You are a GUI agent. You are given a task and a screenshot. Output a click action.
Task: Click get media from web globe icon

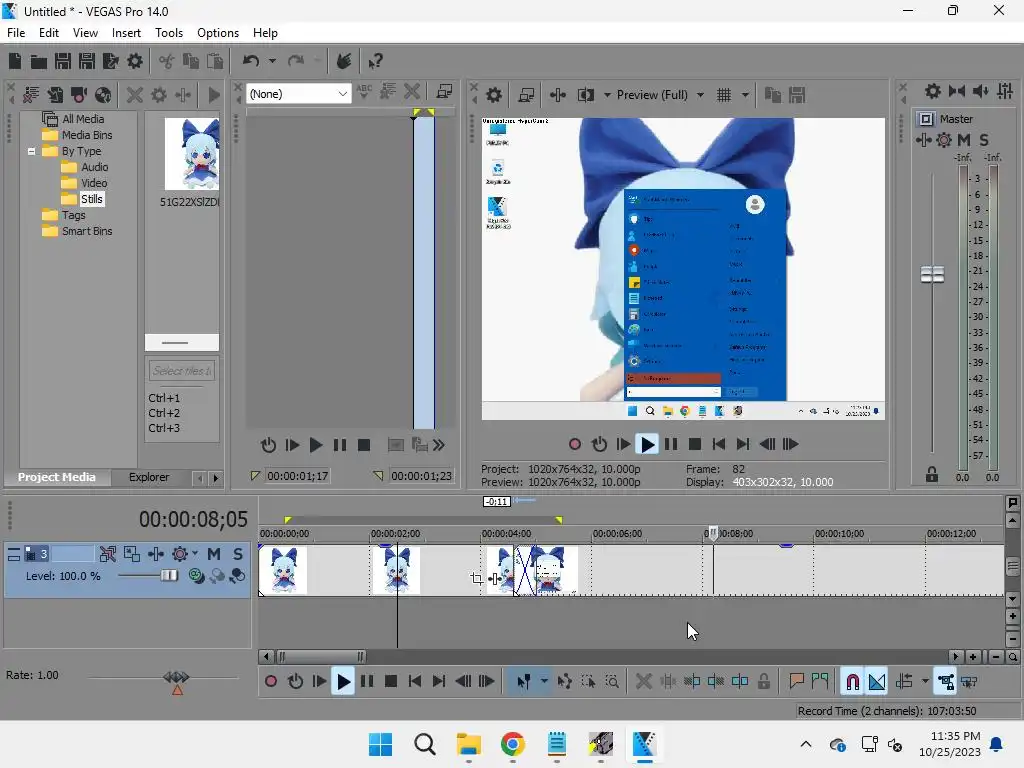coord(103,95)
